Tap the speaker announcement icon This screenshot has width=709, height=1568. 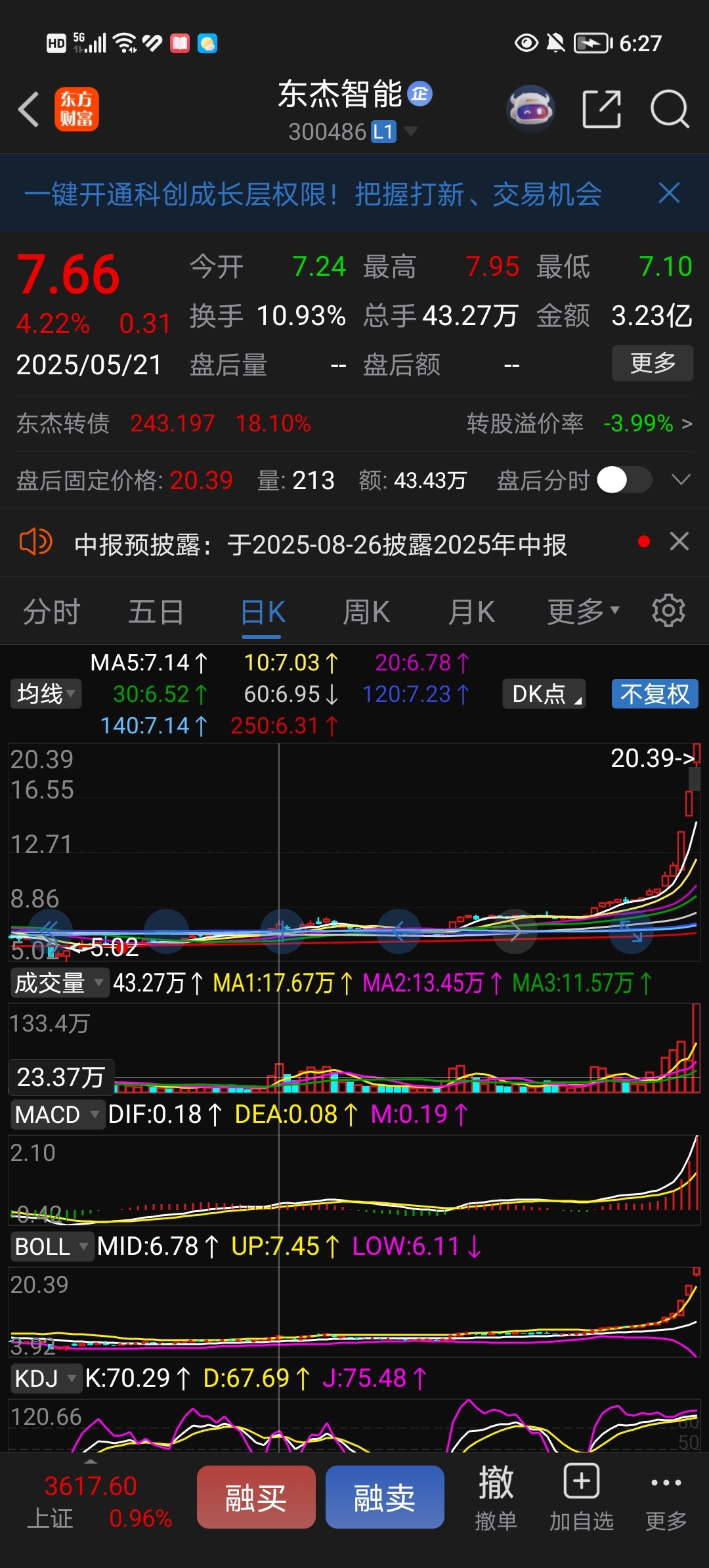[35, 542]
